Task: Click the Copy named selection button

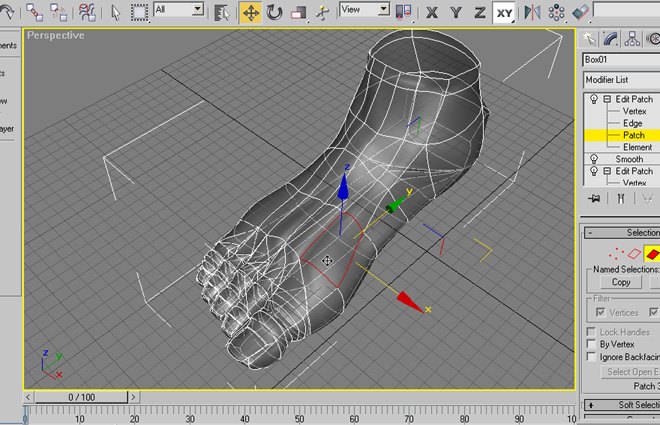Action: pyautogui.click(x=621, y=282)
